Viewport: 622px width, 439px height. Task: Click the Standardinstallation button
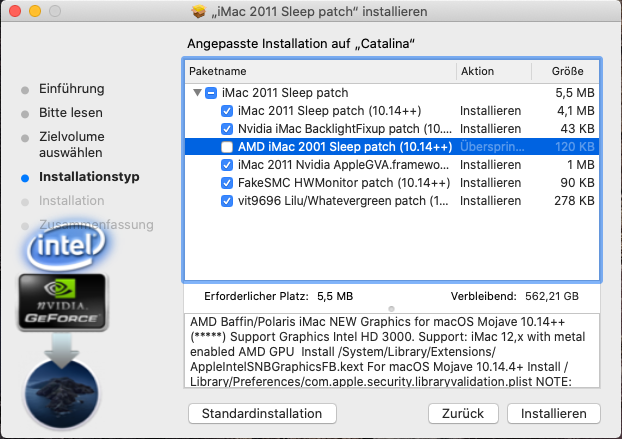tap(262, 414)
